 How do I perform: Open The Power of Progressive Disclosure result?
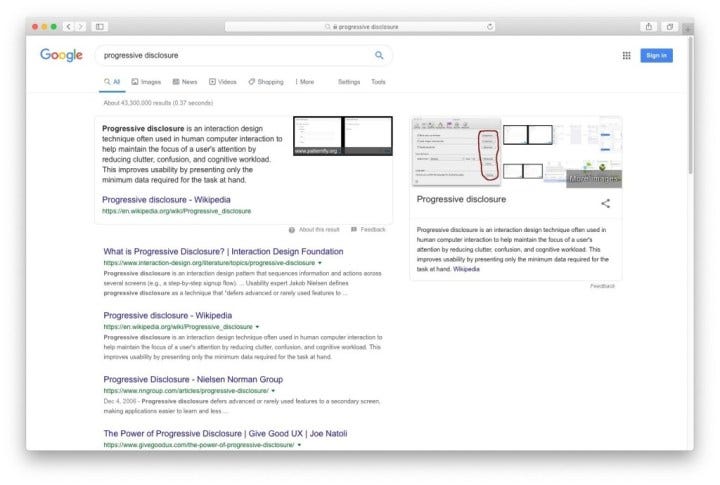225,434
